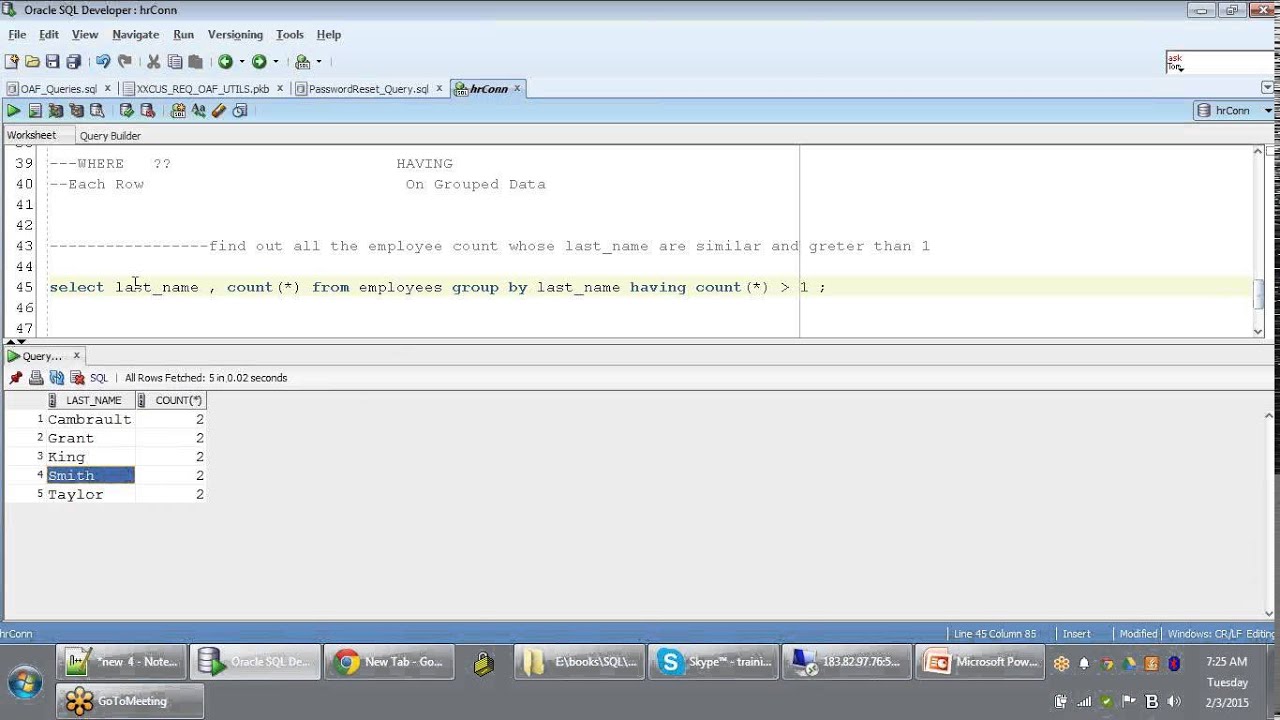This screenshot has height=720, width=1280.
Task: Click the Autotrace icon
Action: tap(77, 111)
